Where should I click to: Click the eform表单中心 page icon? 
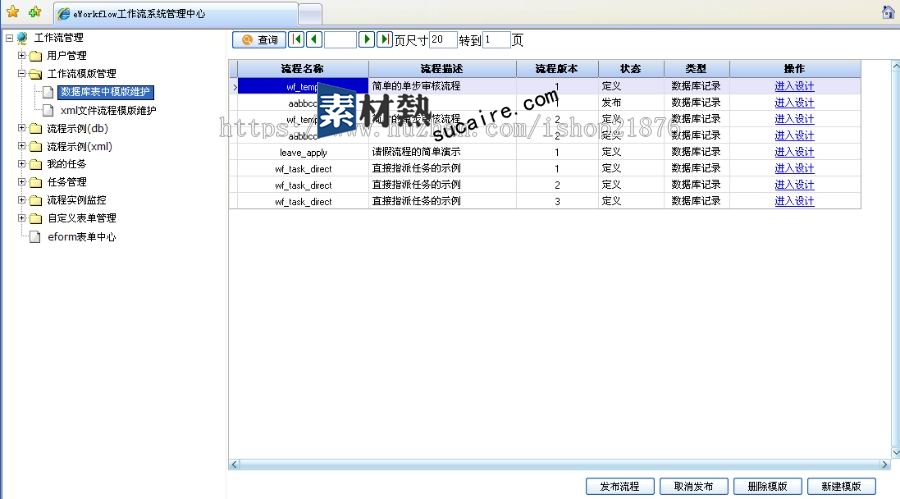(x=35, y=237)
